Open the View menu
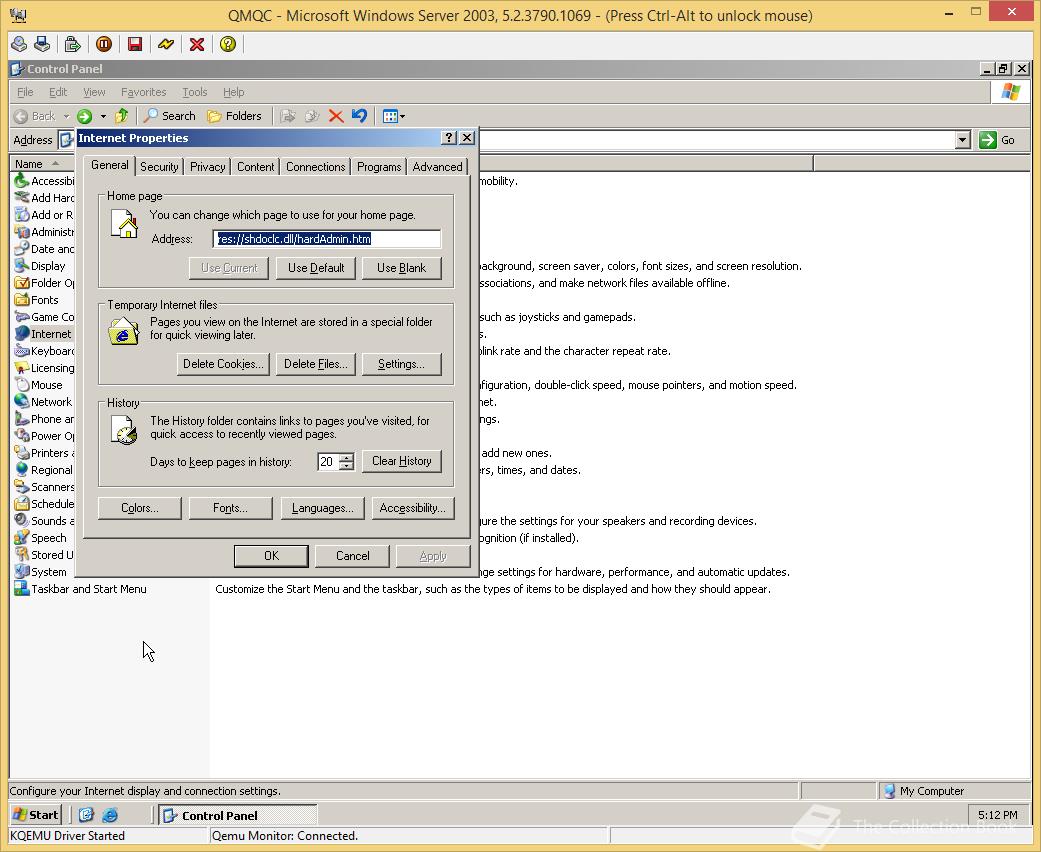Viewport: 1041px width, 852px height. (94, 92)
